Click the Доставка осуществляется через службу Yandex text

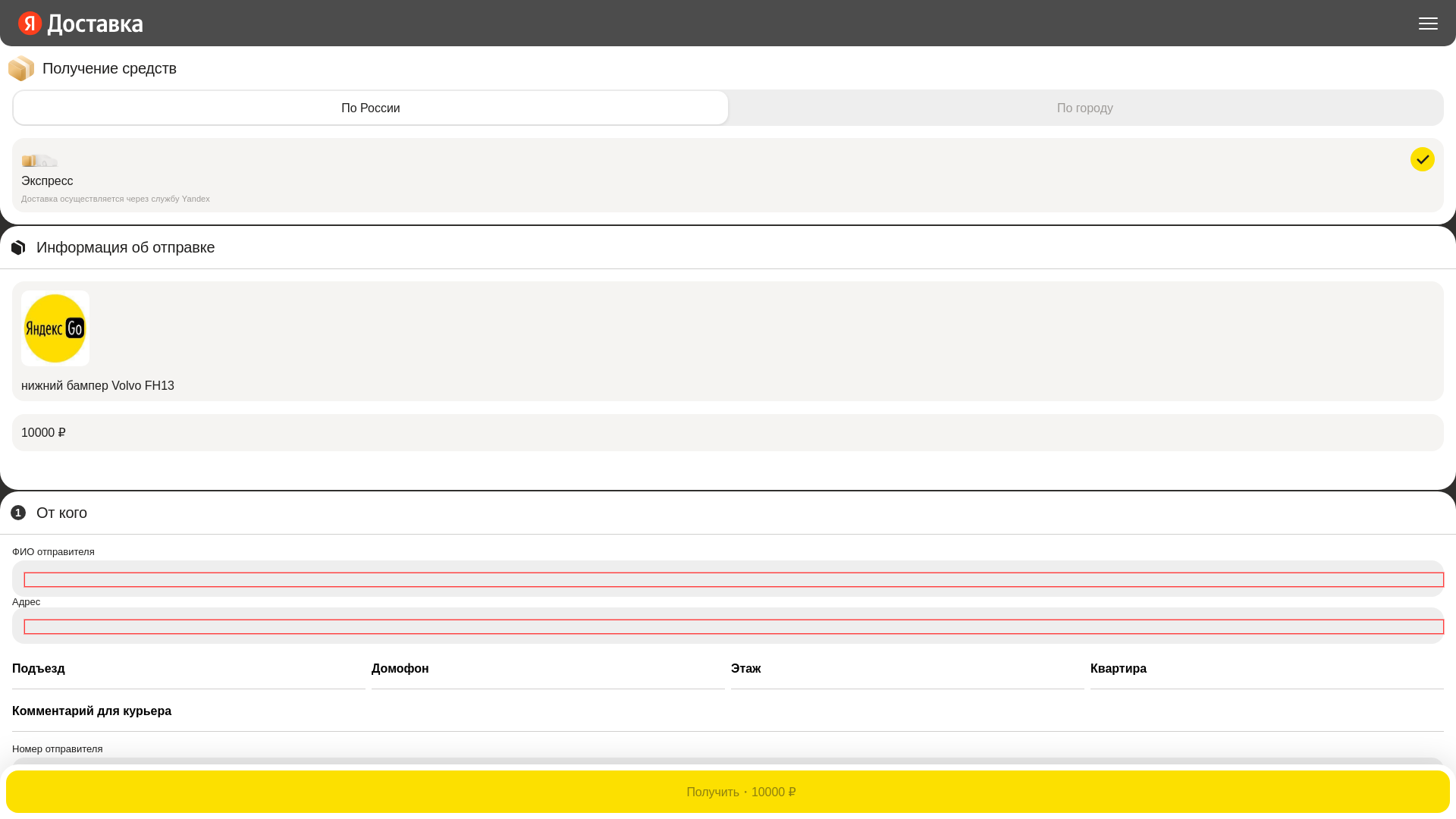(115, 199)
